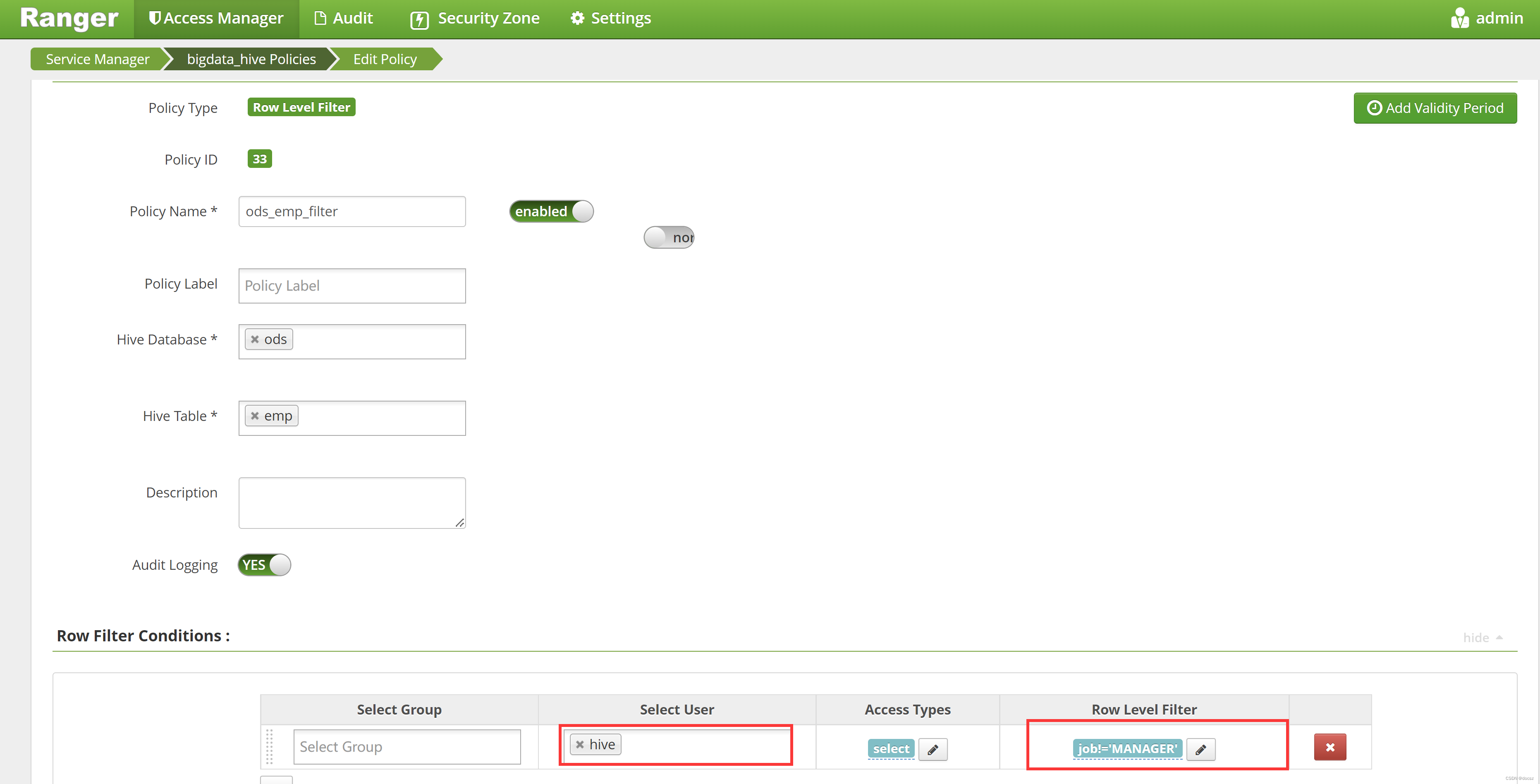Click the pencil icon next to select access type
Screen dimensions: 1540x784
click(x=933, y=749)
